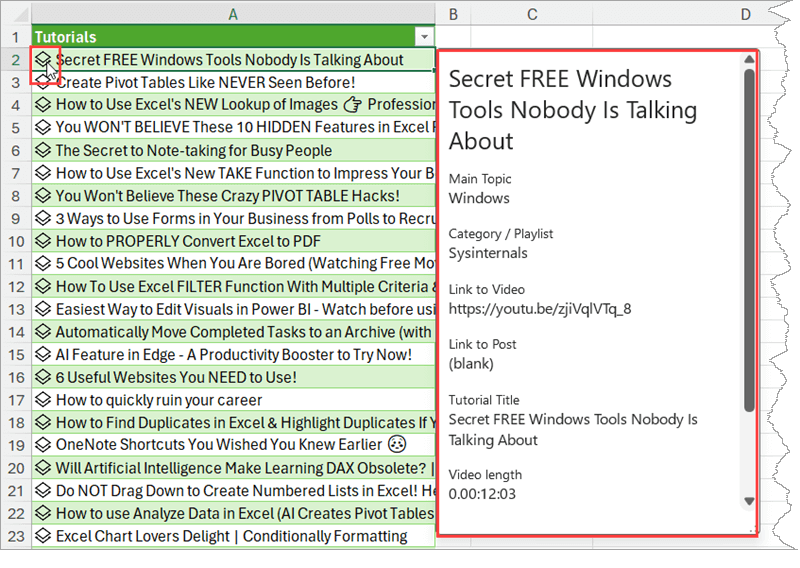
Task: Select the column C header
Action: 532,14
